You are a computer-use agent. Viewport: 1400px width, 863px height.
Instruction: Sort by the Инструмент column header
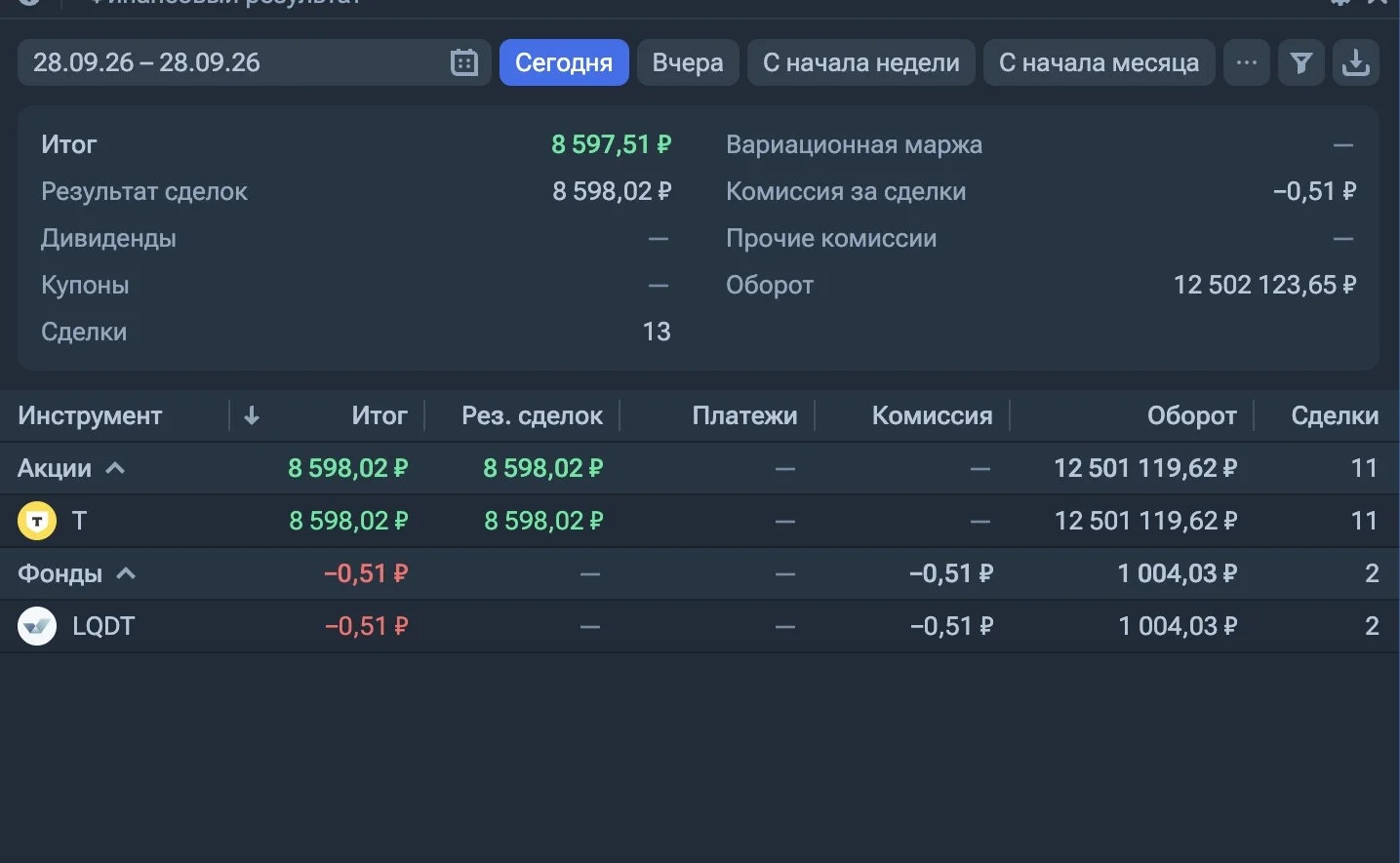pos(90,415)
